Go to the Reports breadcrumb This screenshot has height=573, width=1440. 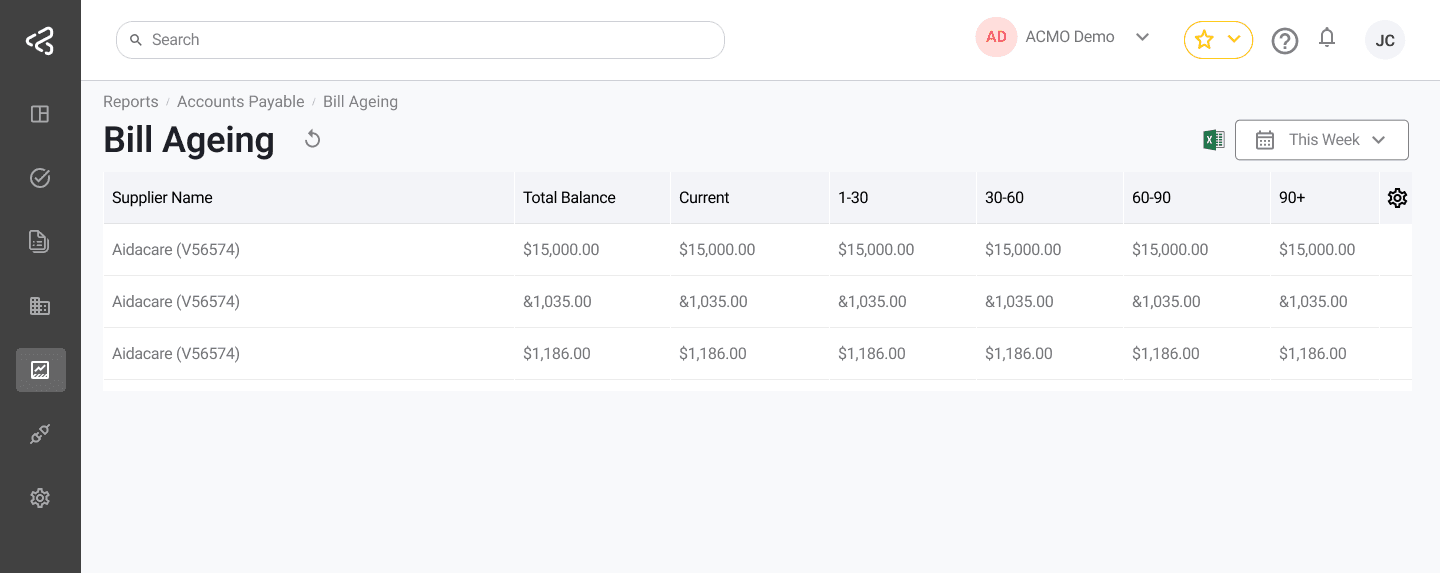tap(131, 102)
